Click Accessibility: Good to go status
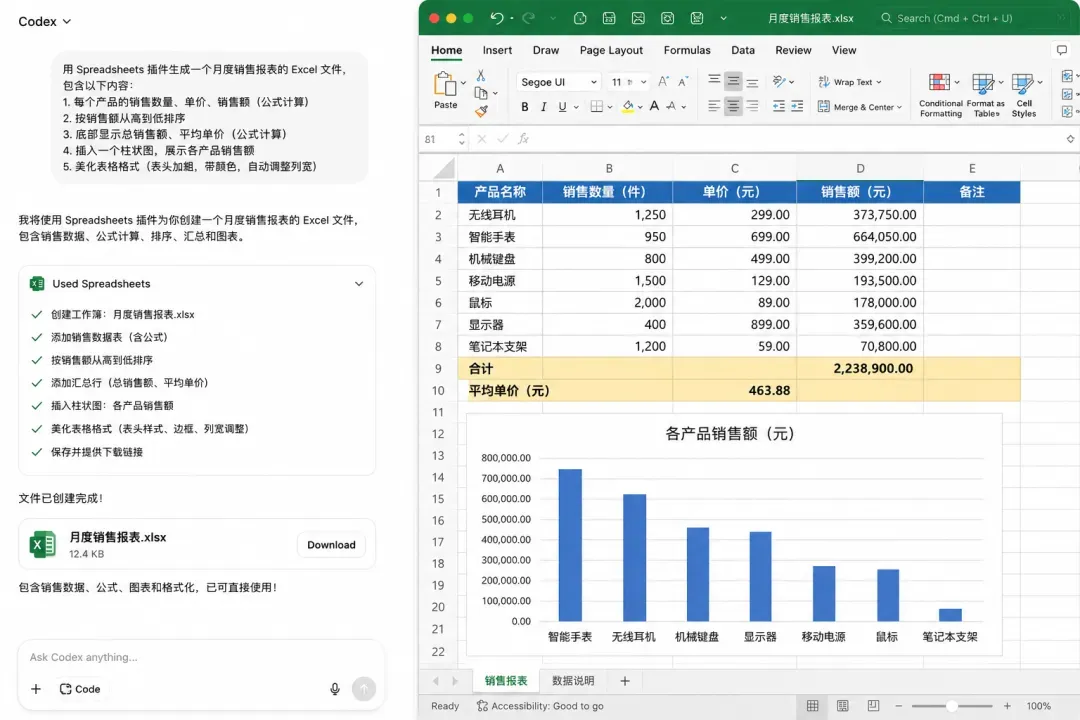The height and width of the screenshot is (720, 1080). click(540, 706)
